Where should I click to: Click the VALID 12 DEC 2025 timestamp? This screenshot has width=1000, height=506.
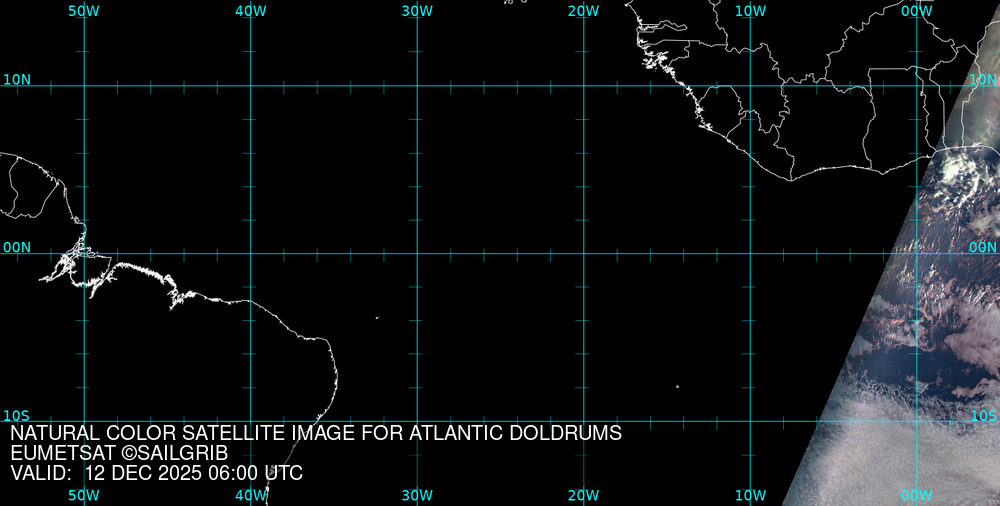(156, 473)
